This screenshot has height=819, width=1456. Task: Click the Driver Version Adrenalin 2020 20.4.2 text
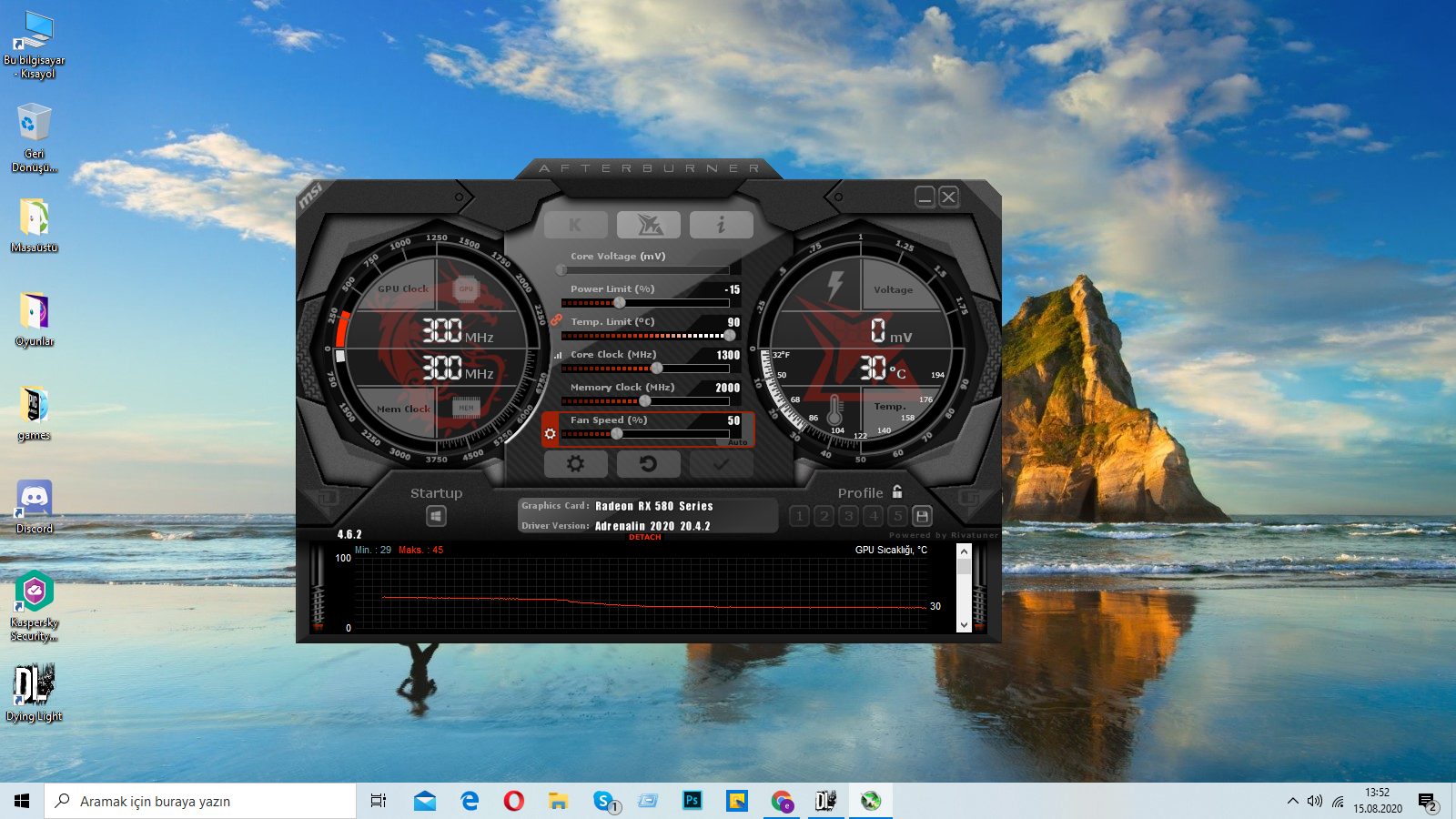pos(652,526)
